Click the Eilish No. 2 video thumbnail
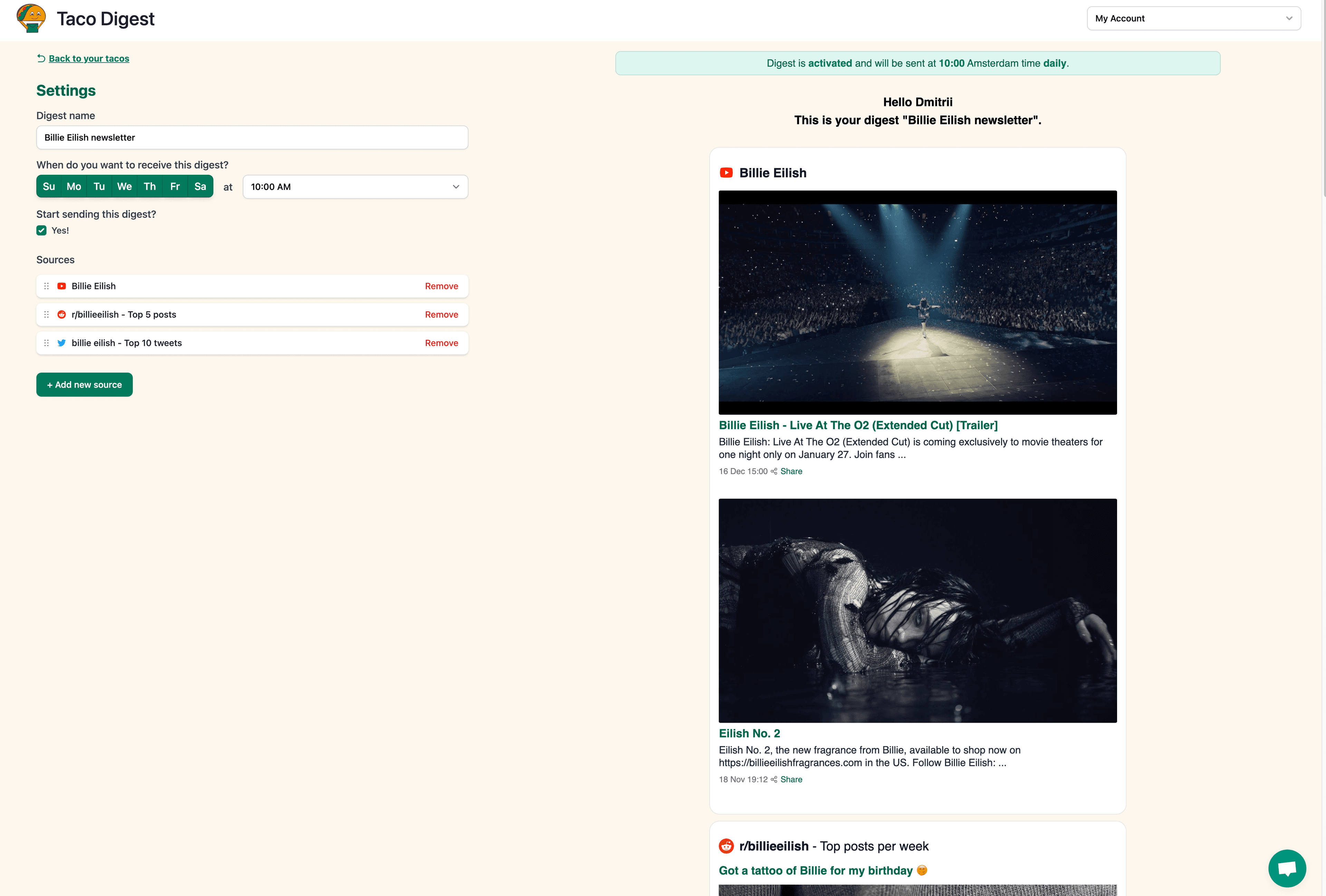Screen dimensions: 1326x896 click(x=917, y=611)
